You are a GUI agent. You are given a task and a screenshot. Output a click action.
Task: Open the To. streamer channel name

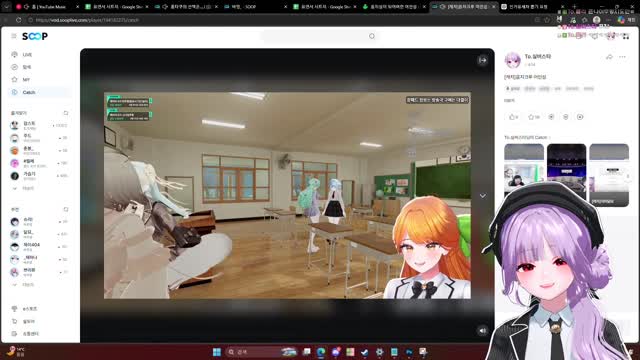click(538, 57)
